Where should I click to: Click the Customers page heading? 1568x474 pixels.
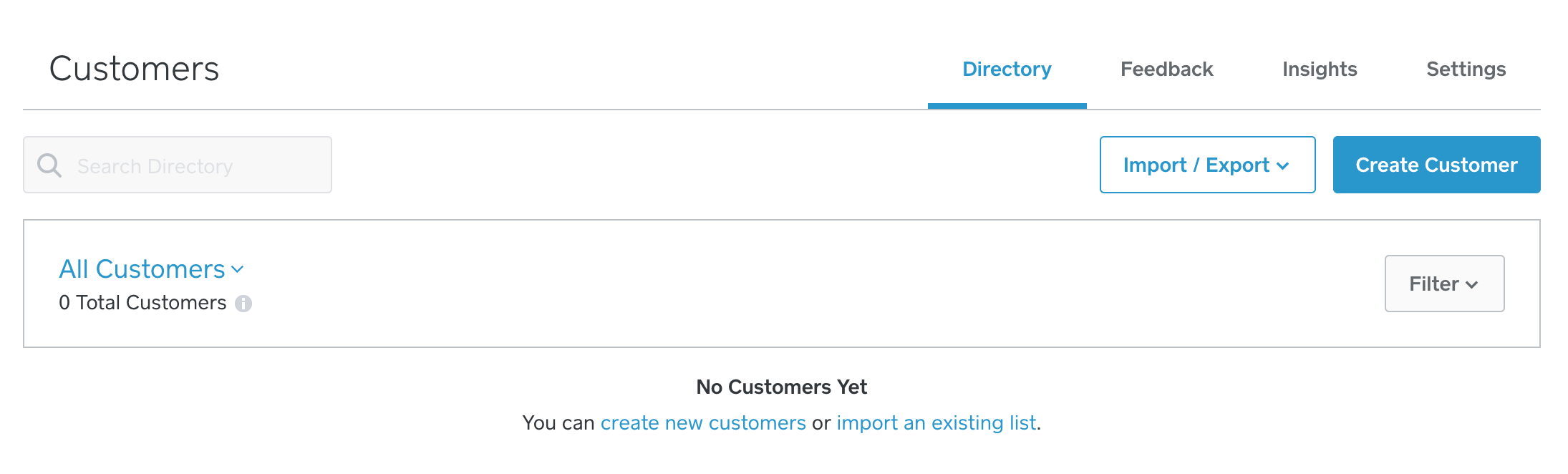point(134,69)
